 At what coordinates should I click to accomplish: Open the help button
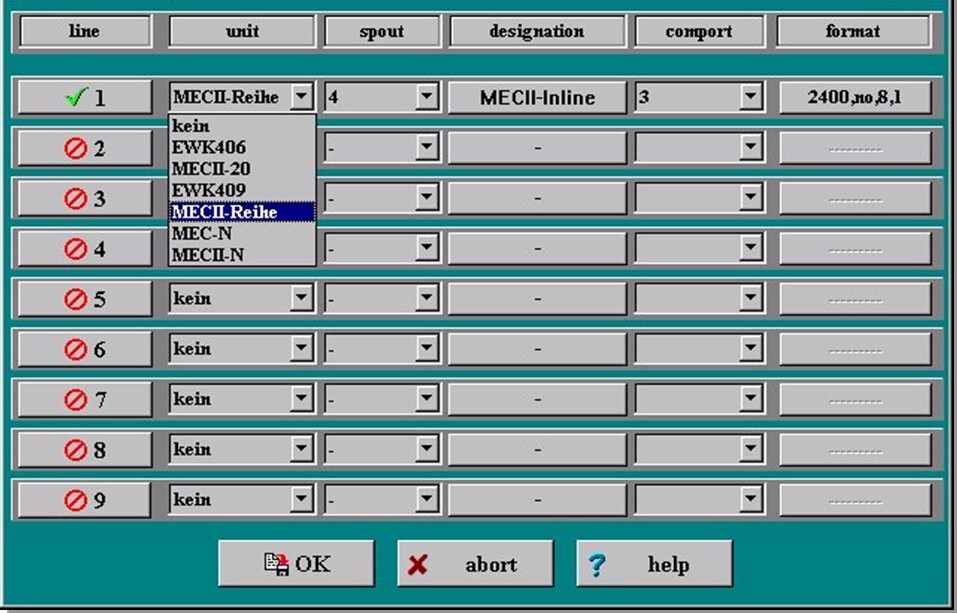(x=654, y=564)
